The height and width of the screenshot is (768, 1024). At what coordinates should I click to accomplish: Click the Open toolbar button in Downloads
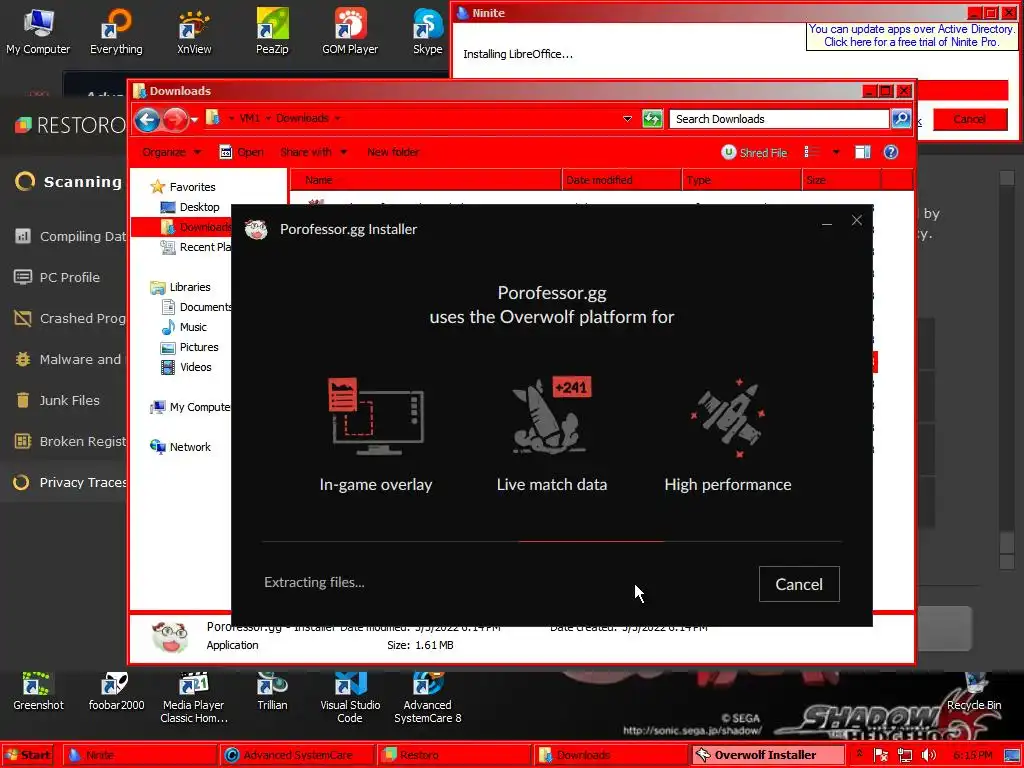click(x=242, y=152)
